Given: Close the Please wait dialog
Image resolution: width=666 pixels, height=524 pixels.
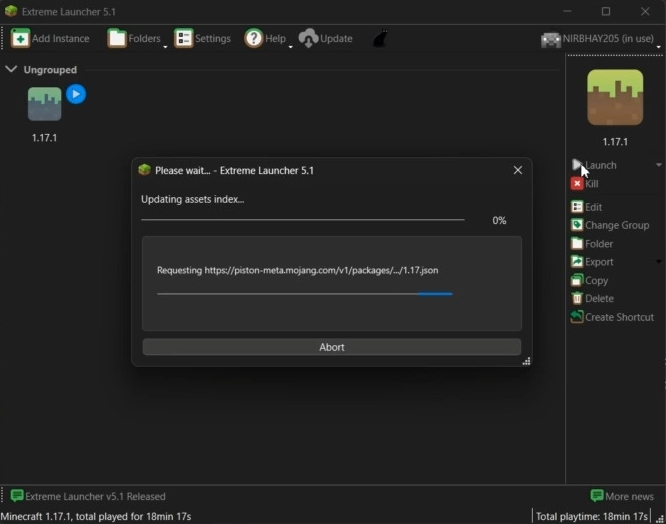Looking at the screenshot, I should point(518,170).
